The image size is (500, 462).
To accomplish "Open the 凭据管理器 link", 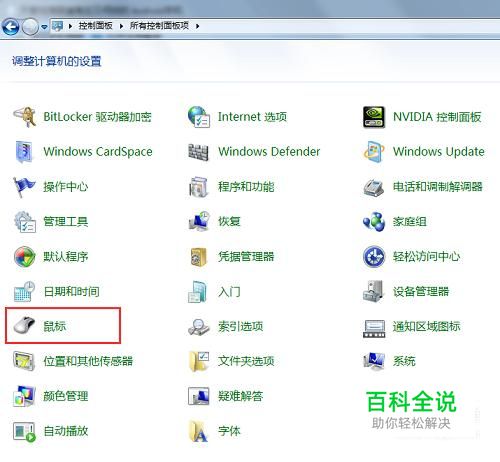I will (x=246, y=257).
